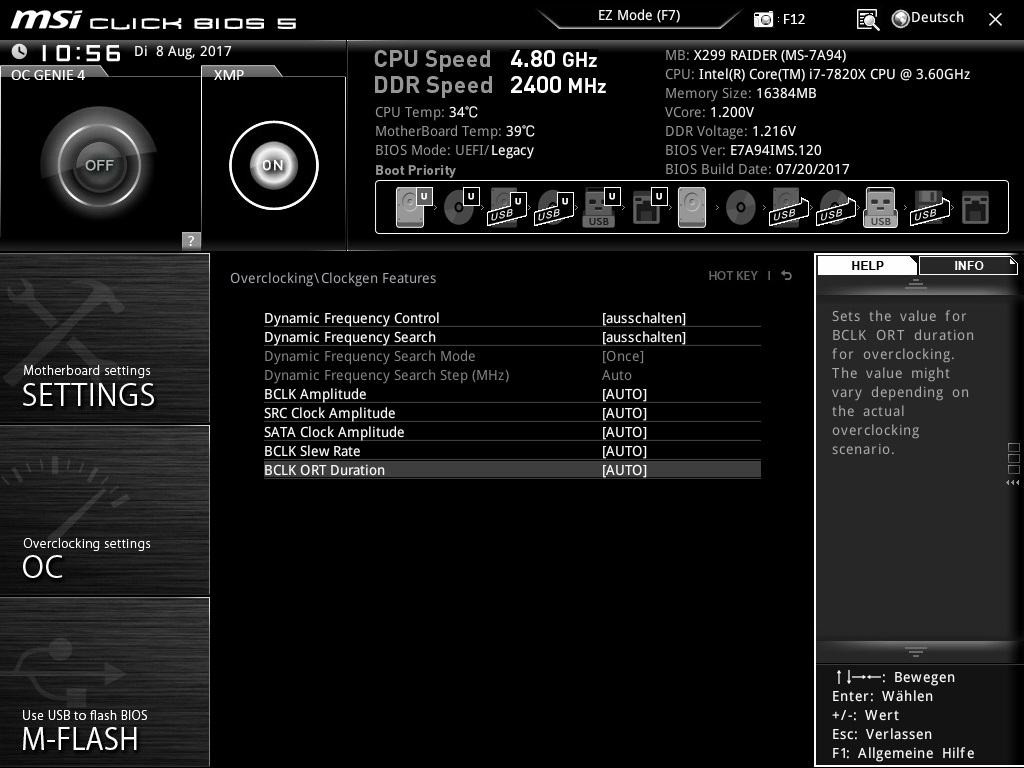Select the UEFI network boot device icon
1024x768 pixels.
648,207
